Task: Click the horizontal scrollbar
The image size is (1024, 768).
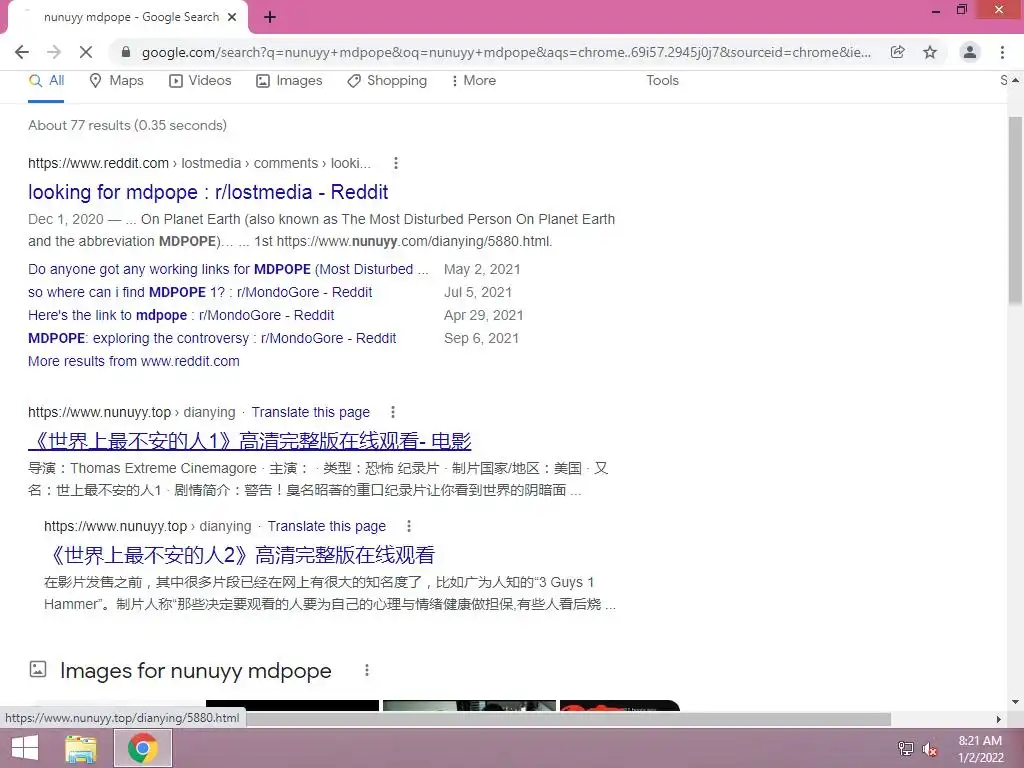Action: (568, 719)
